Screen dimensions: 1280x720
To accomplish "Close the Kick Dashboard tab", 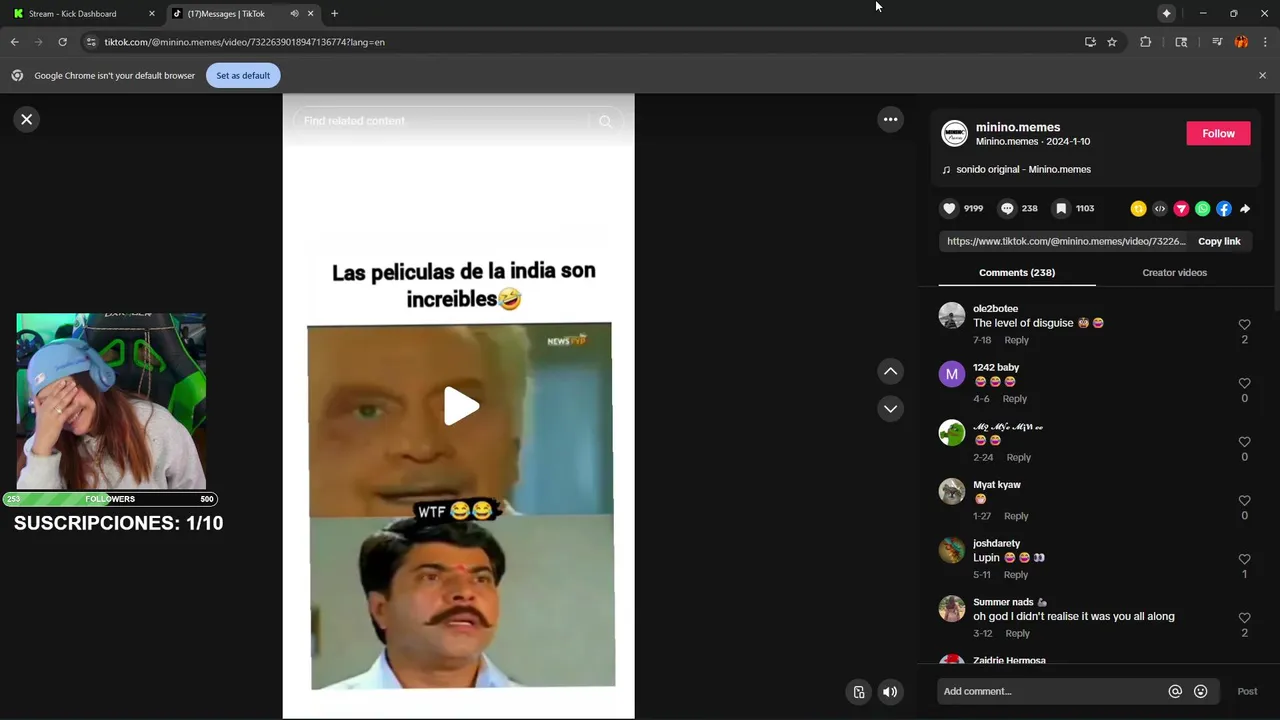I will coord(152,14).
